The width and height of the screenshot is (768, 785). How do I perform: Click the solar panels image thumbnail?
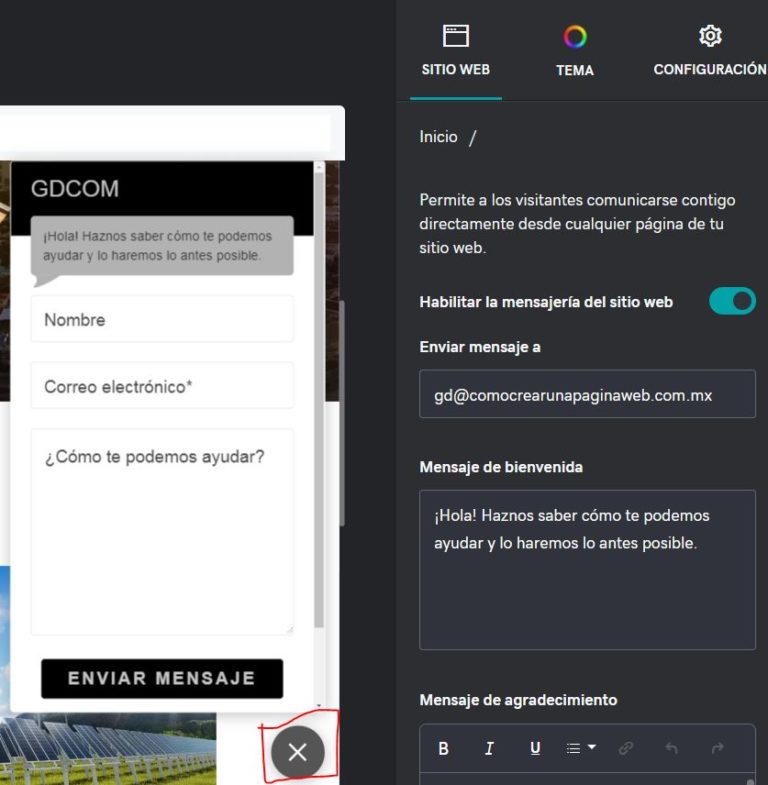tap(108, 748)
